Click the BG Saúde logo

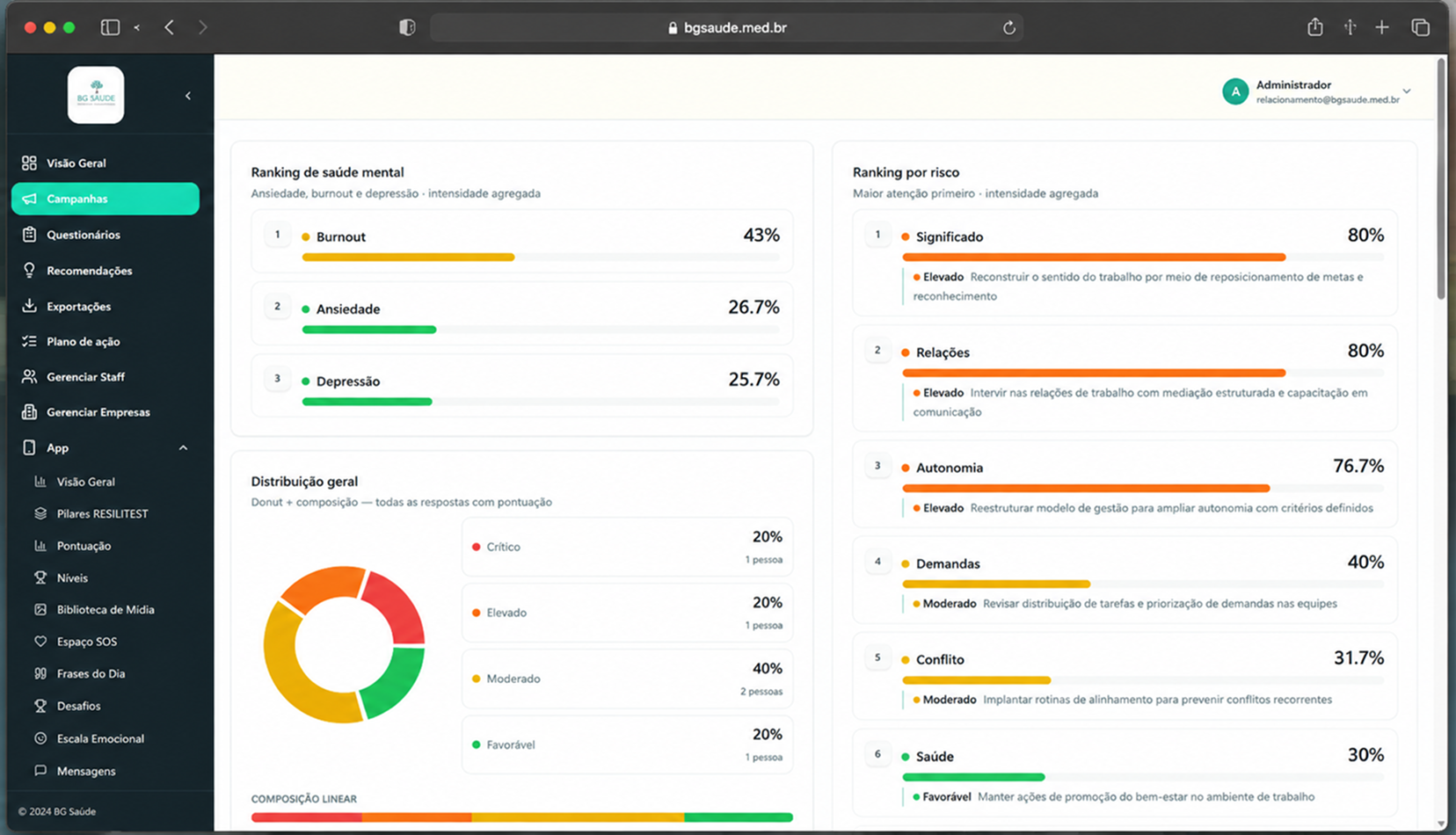tap(96, 95)
